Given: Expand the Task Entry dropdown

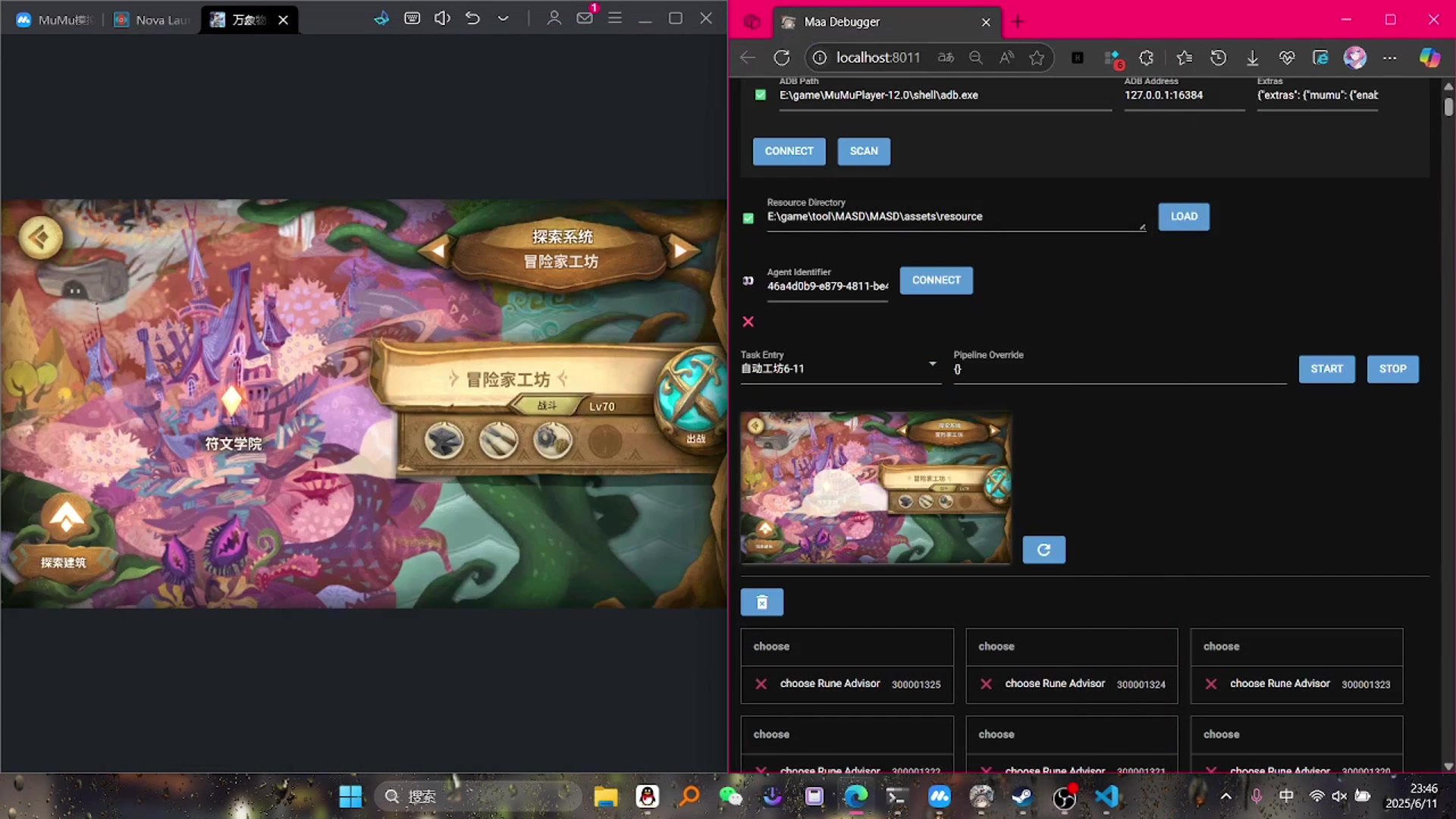Looking at the screenshot, I should (x=932, y=364).
